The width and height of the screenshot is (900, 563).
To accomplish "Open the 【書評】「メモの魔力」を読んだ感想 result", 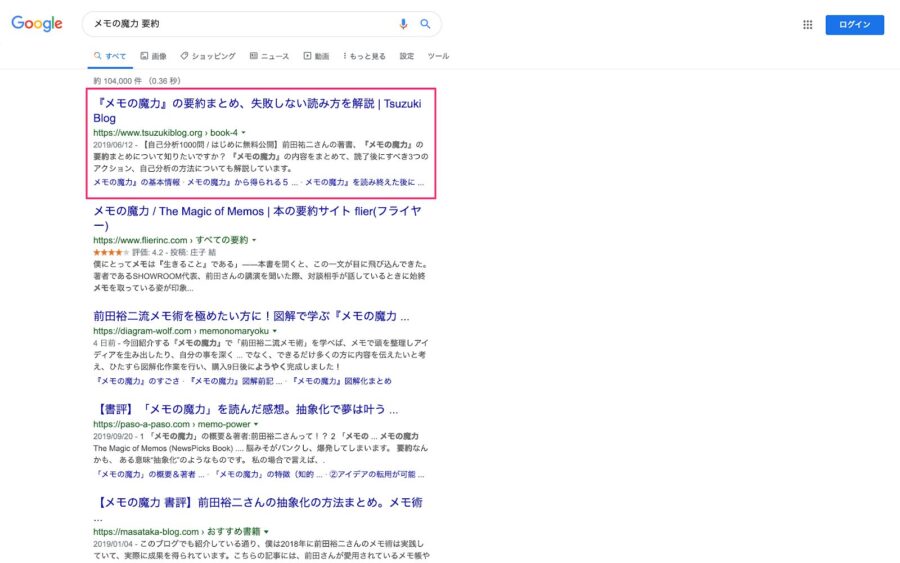I will (x=246, y=409).
